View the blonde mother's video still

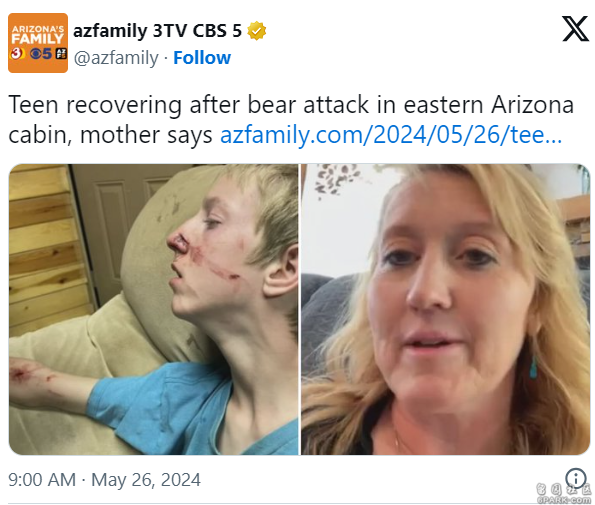tap(446, 309)
